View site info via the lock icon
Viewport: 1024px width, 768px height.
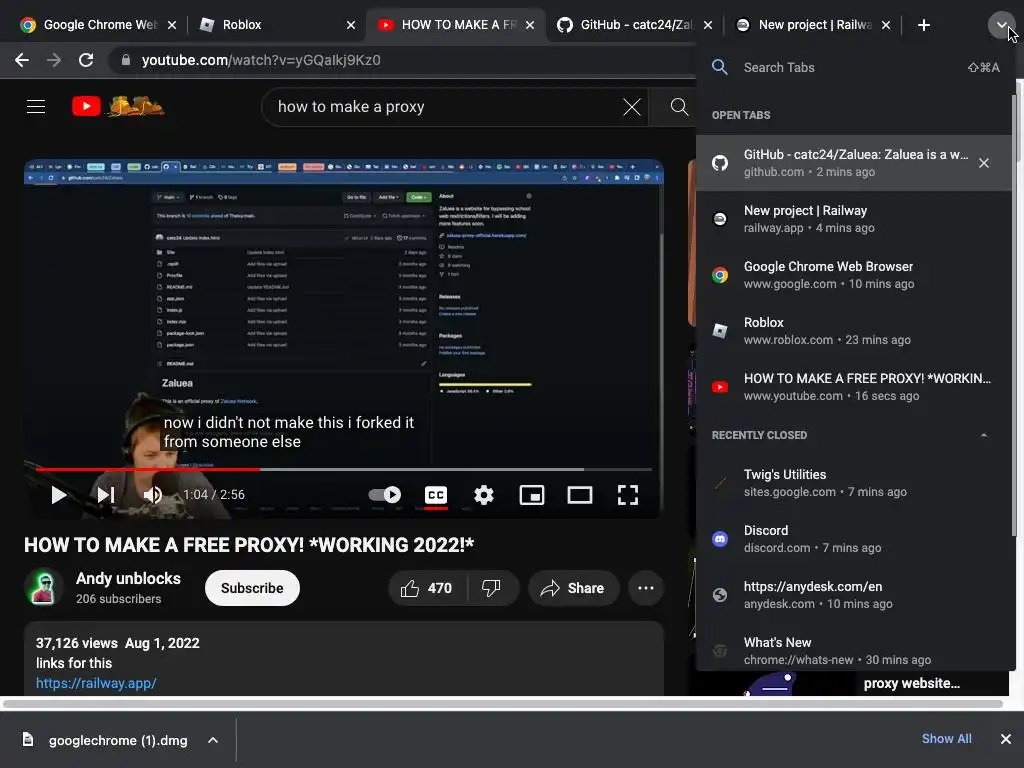click(x=126, y=60)
